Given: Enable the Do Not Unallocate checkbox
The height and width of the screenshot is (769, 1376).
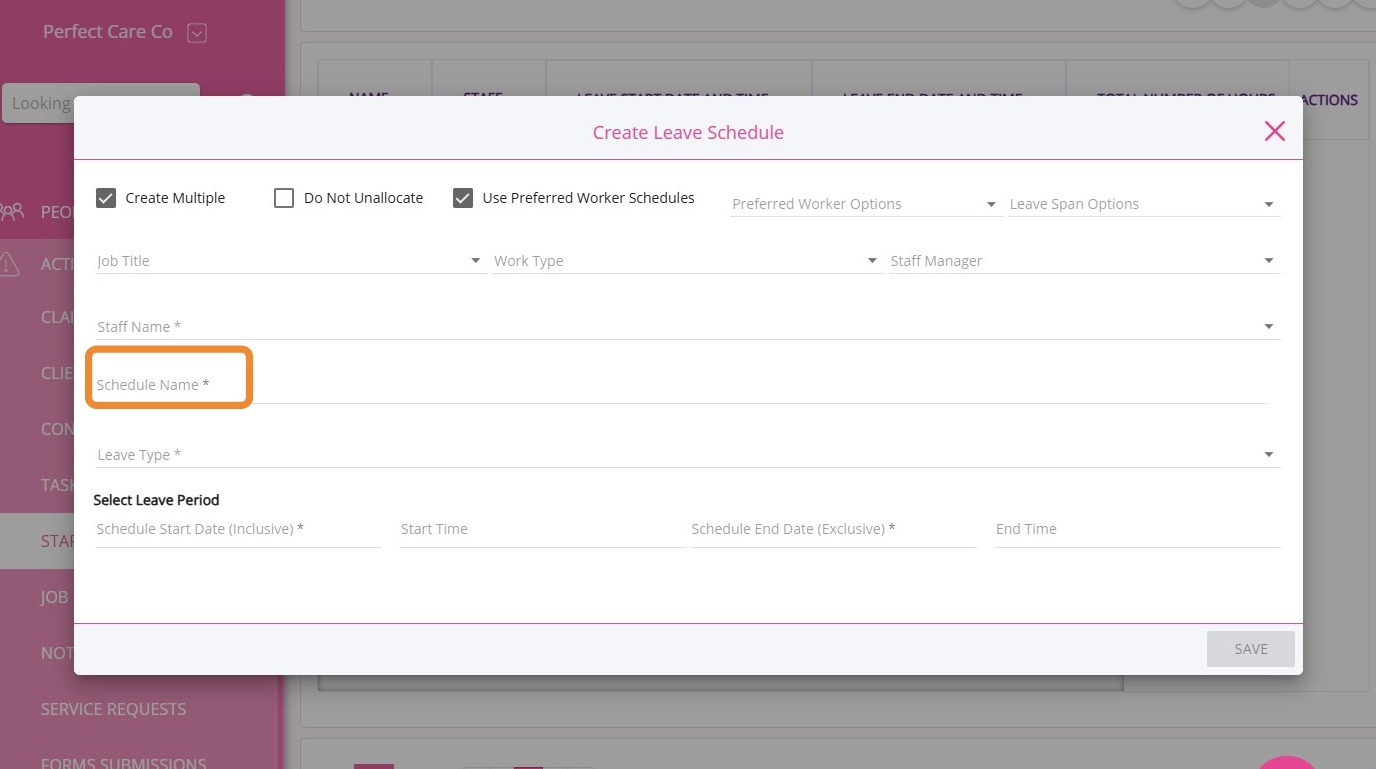Looking at the screenshot, I should pos(284,198).
